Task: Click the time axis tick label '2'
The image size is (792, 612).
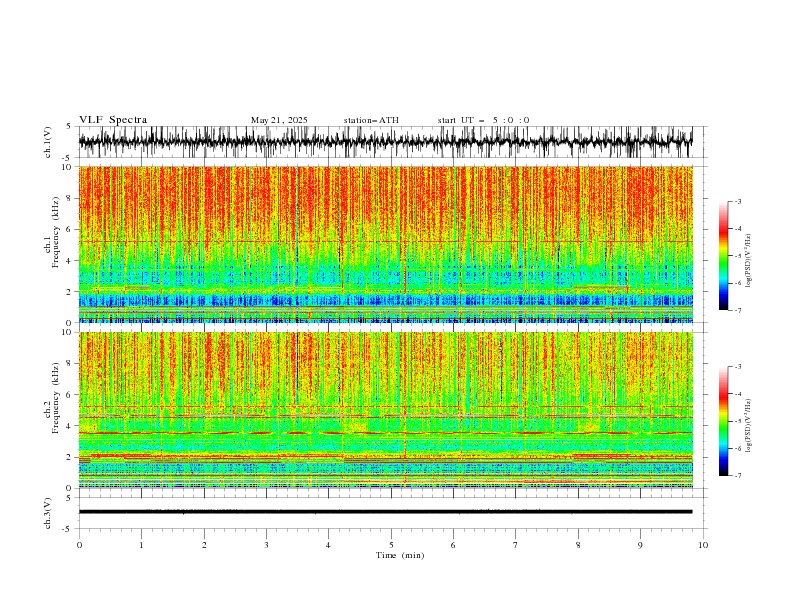Action: [x=204, y=545]
